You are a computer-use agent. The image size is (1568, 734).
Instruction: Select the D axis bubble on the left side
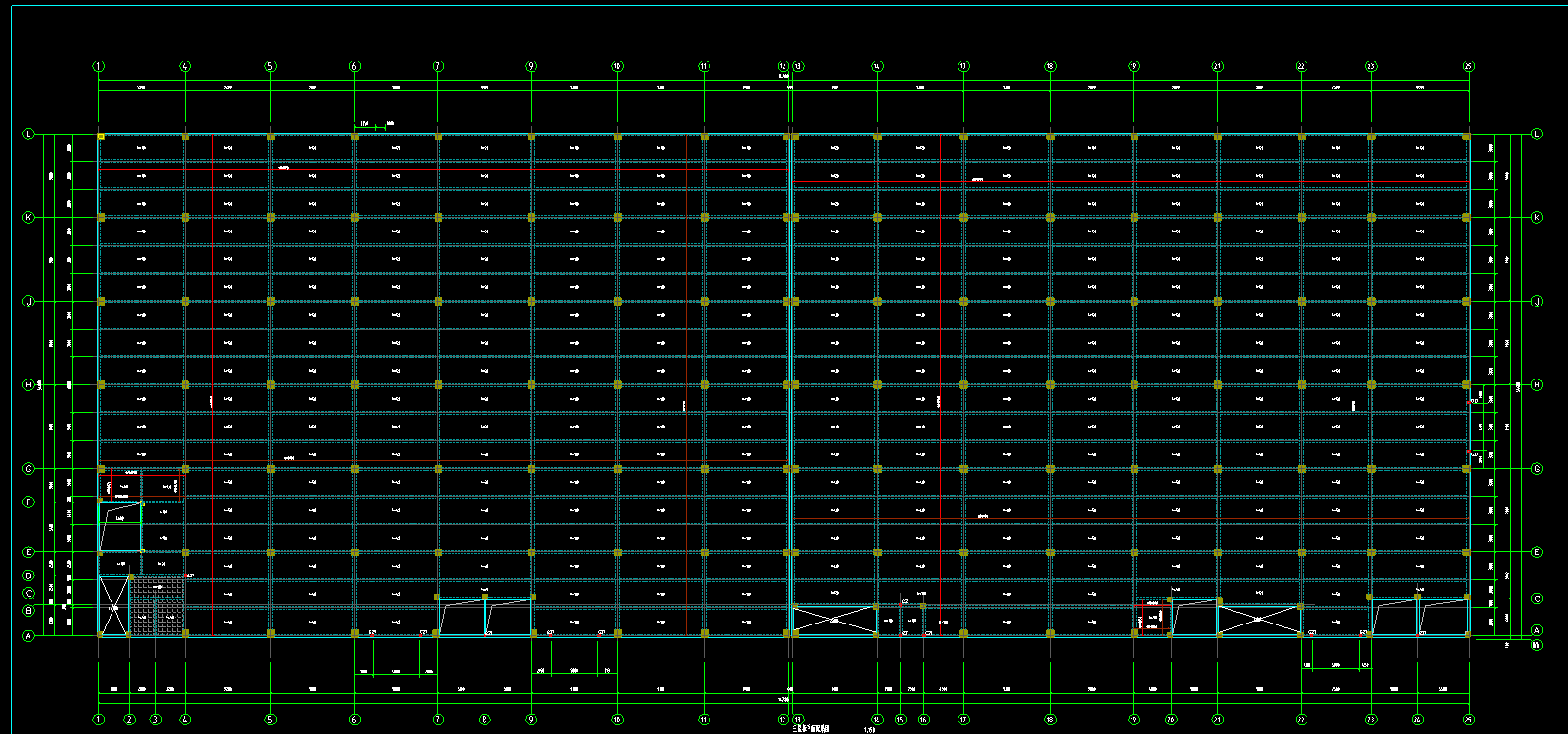(x=28, y=576)
